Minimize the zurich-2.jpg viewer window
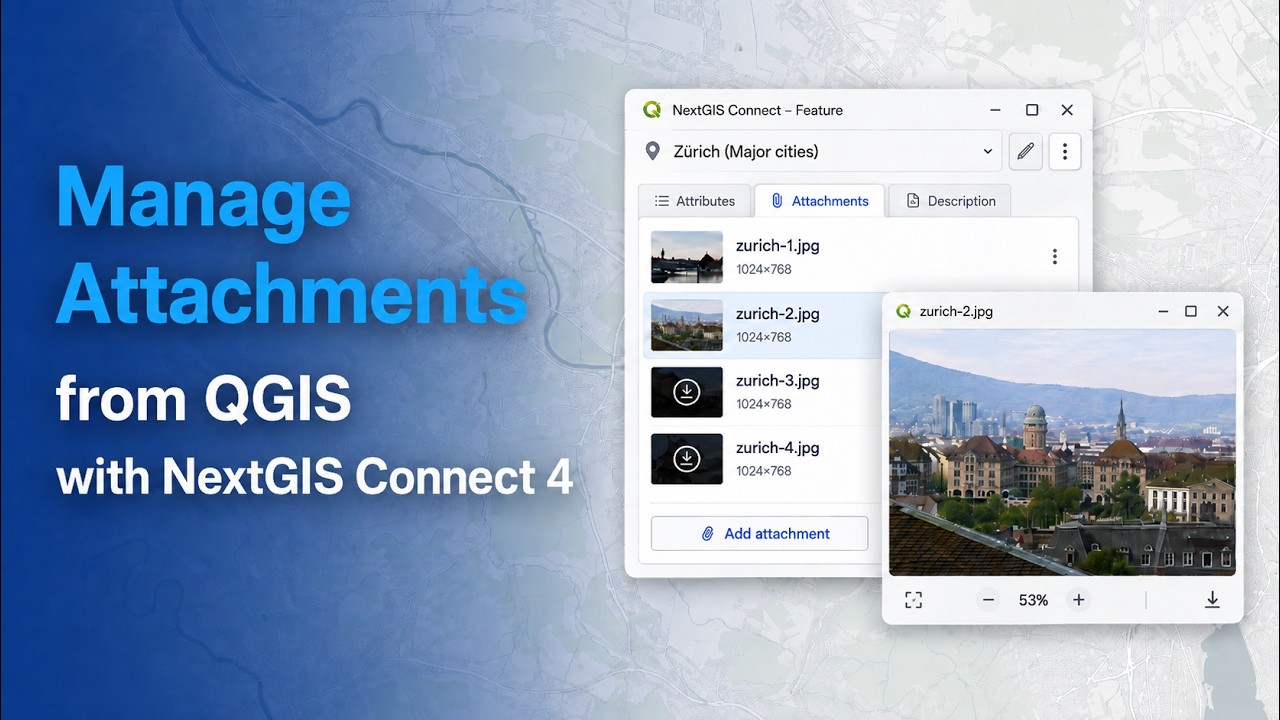Viewport: 1280px width, 720px height. pos(1163,311)
